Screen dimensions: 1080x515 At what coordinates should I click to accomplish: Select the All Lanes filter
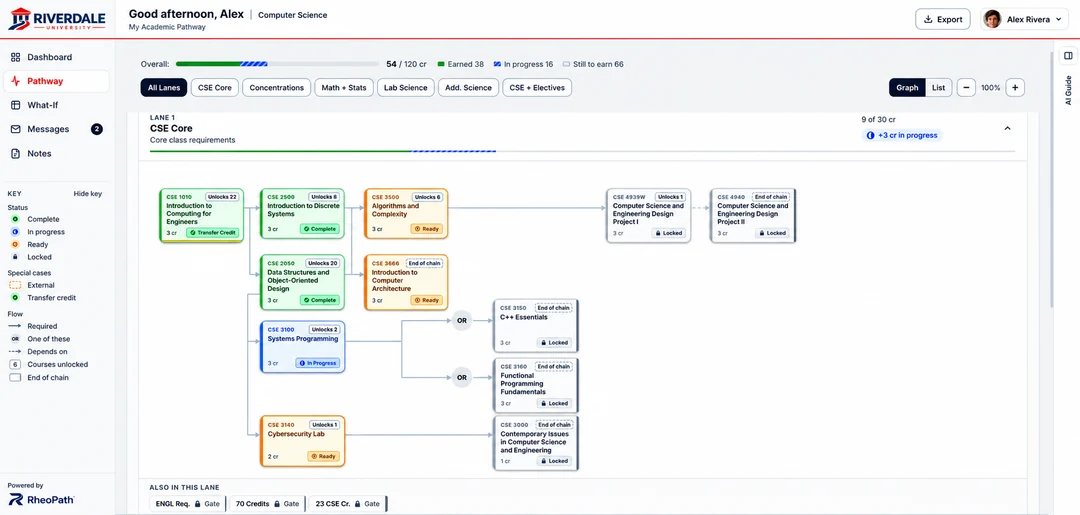(x=163, y=87)
